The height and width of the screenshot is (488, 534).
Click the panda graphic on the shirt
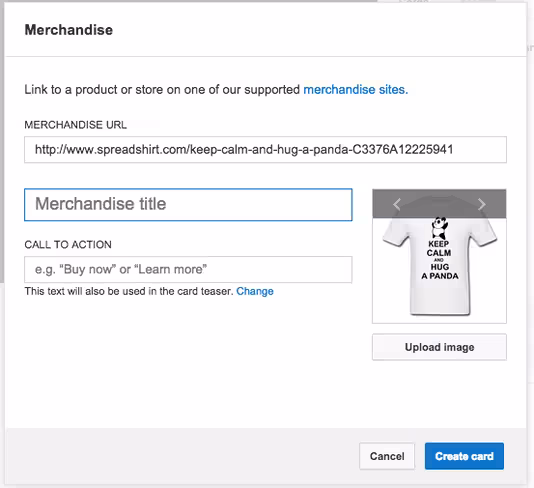439,228
